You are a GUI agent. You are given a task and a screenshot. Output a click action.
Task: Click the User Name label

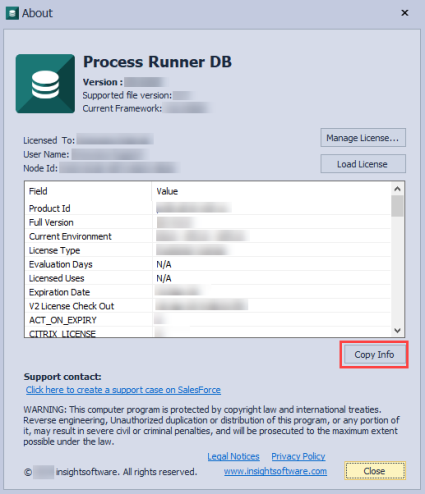tap(46, 155)
